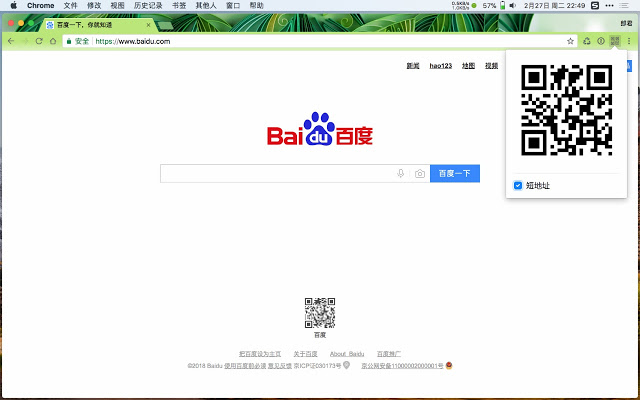
Task: Click the address bar URL https://www.baidu.com
Action: pos(133,41)
